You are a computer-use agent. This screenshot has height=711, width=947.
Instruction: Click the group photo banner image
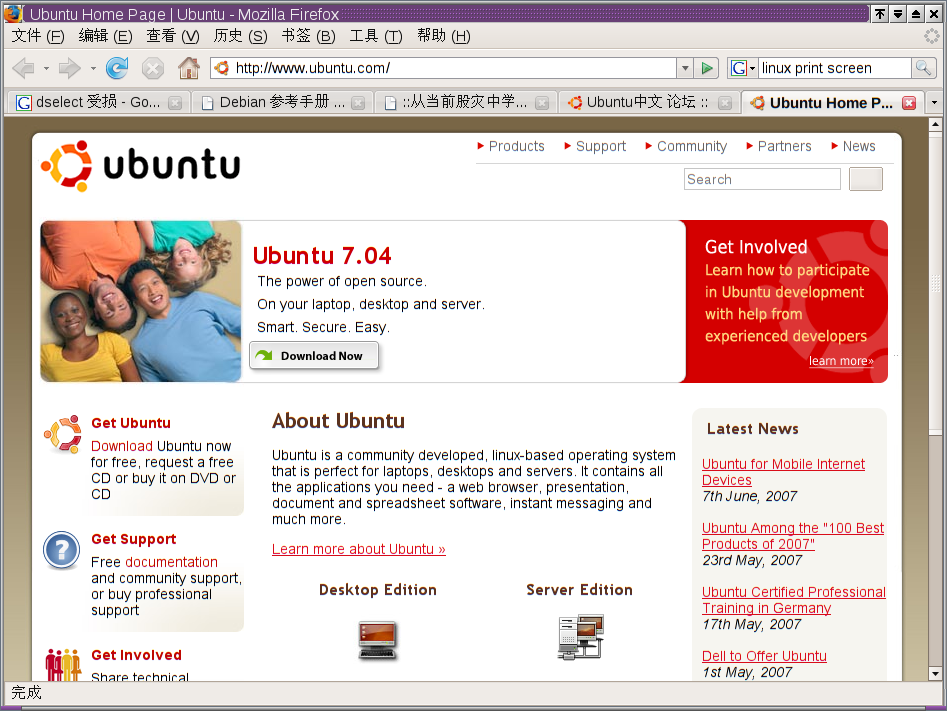point(141,301)
